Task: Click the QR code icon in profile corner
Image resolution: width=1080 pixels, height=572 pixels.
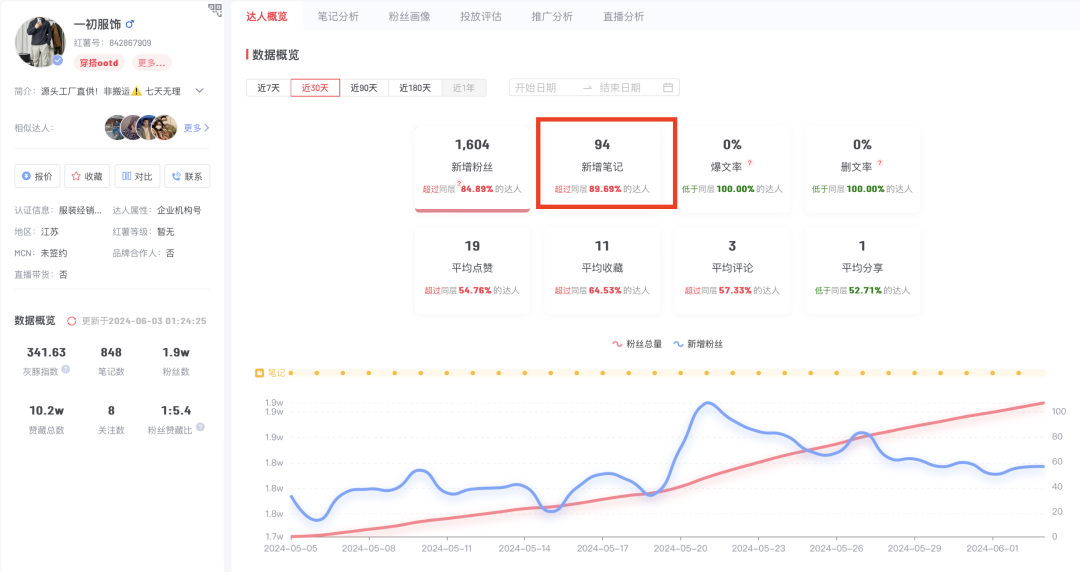Action: (215, 10)
